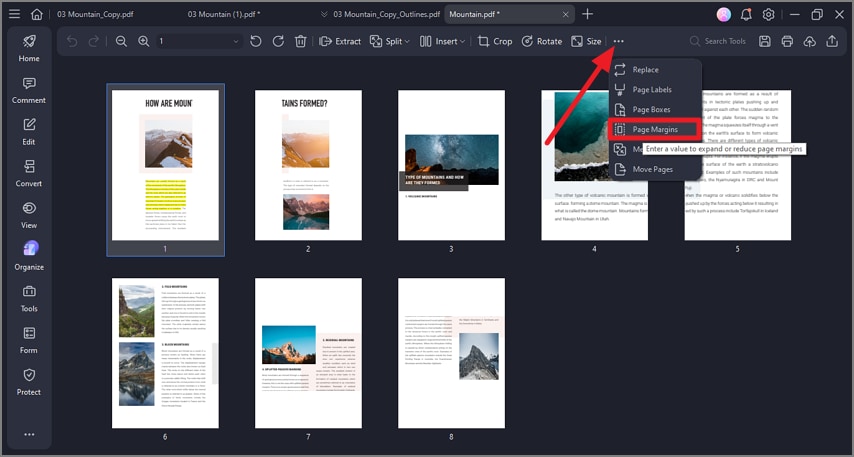Select page 7 thumbnail
854x457 pixels.
[x=308, y=353]
